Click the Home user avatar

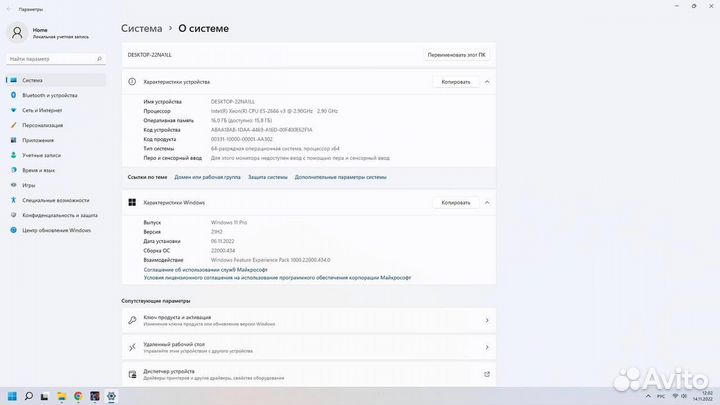17,33
